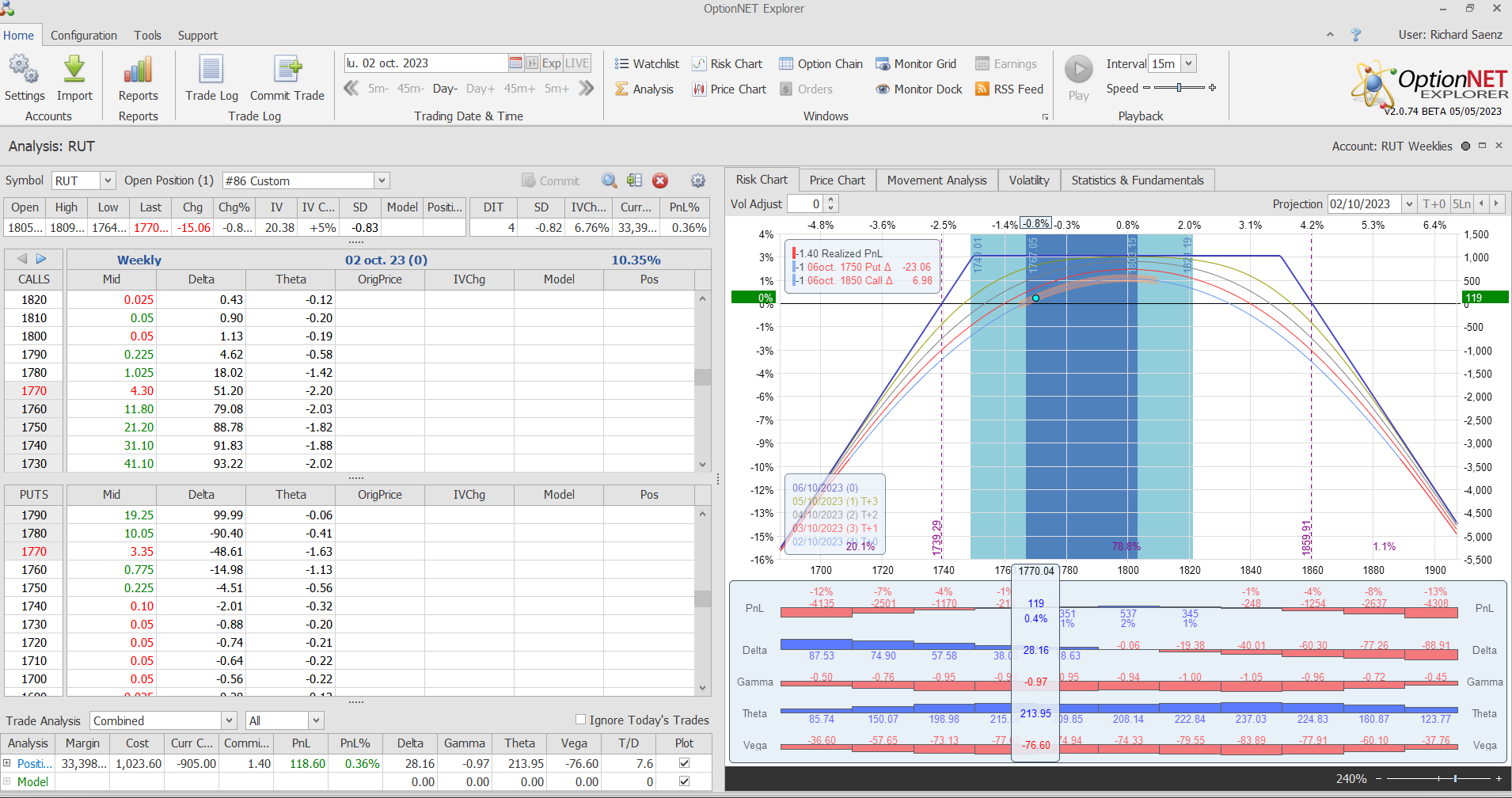Open the Price Chart window from ribbon
The image size is (1512, 798).
(x=729, y=89)
